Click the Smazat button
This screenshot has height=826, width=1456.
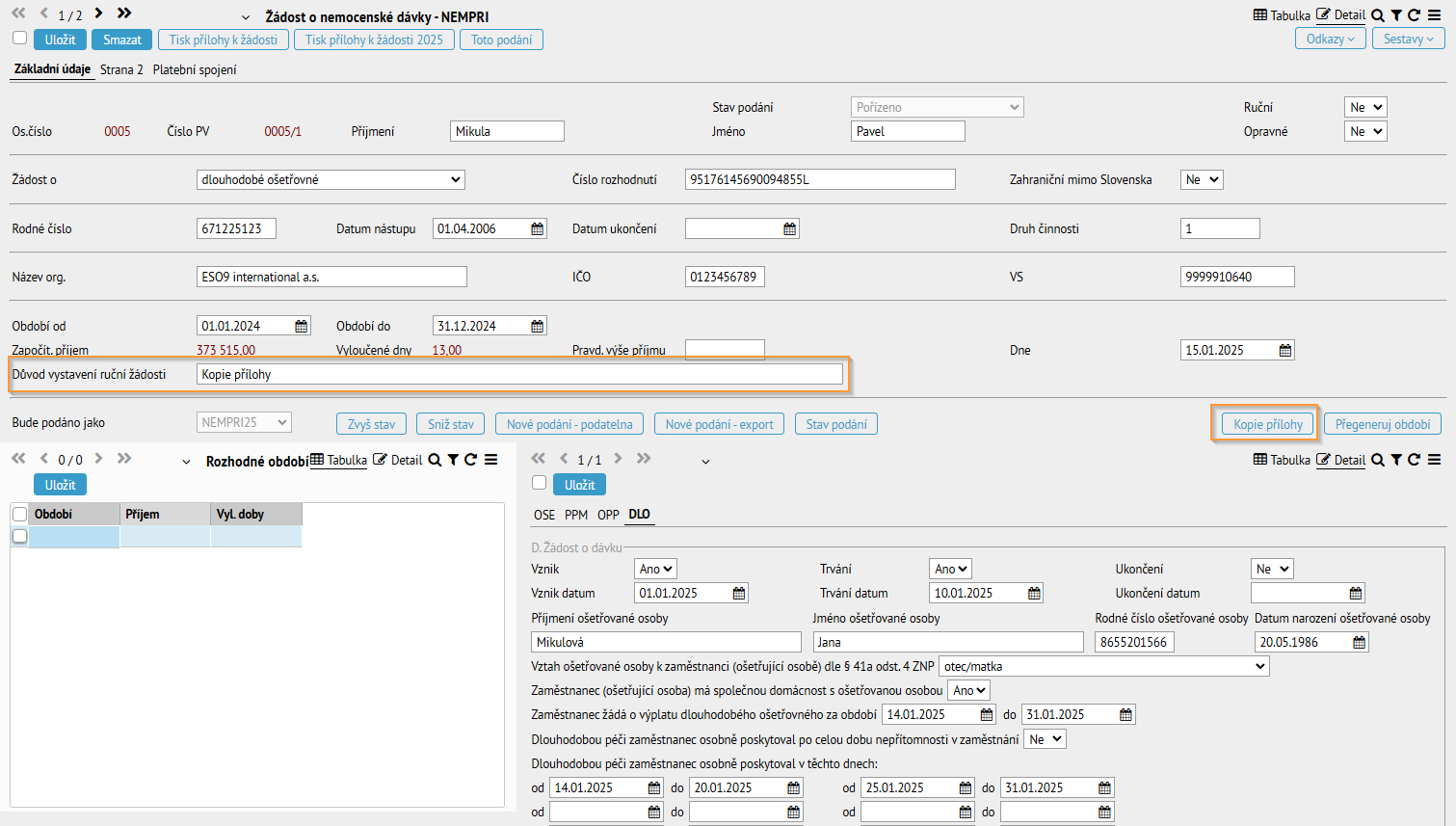122,40
